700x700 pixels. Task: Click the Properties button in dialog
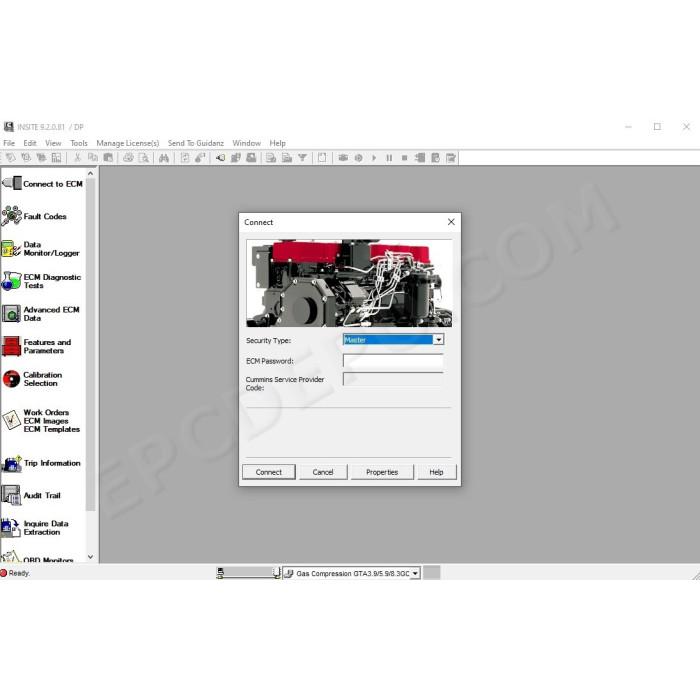(x=382, y=472)
